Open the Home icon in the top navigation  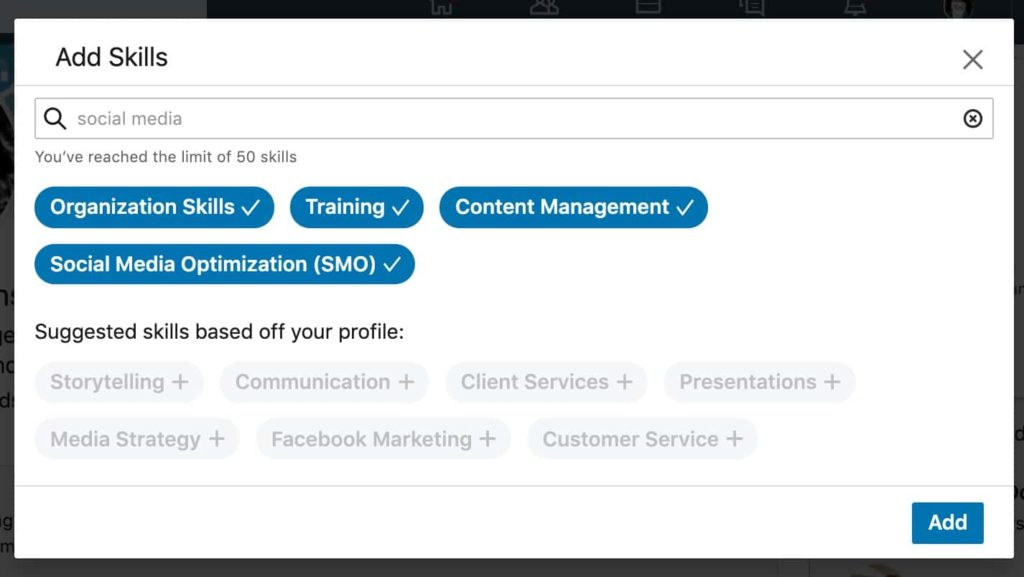[x=441, y=7]
